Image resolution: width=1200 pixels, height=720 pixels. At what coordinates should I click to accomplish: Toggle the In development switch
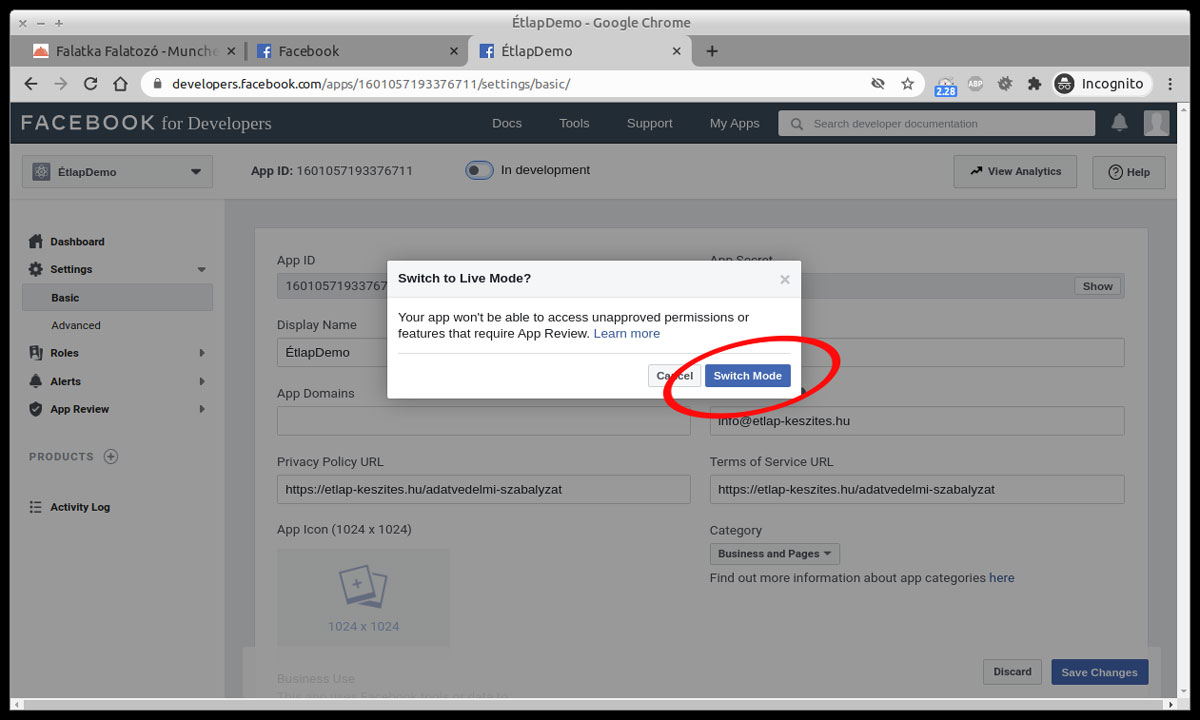(x=479, y=170)
